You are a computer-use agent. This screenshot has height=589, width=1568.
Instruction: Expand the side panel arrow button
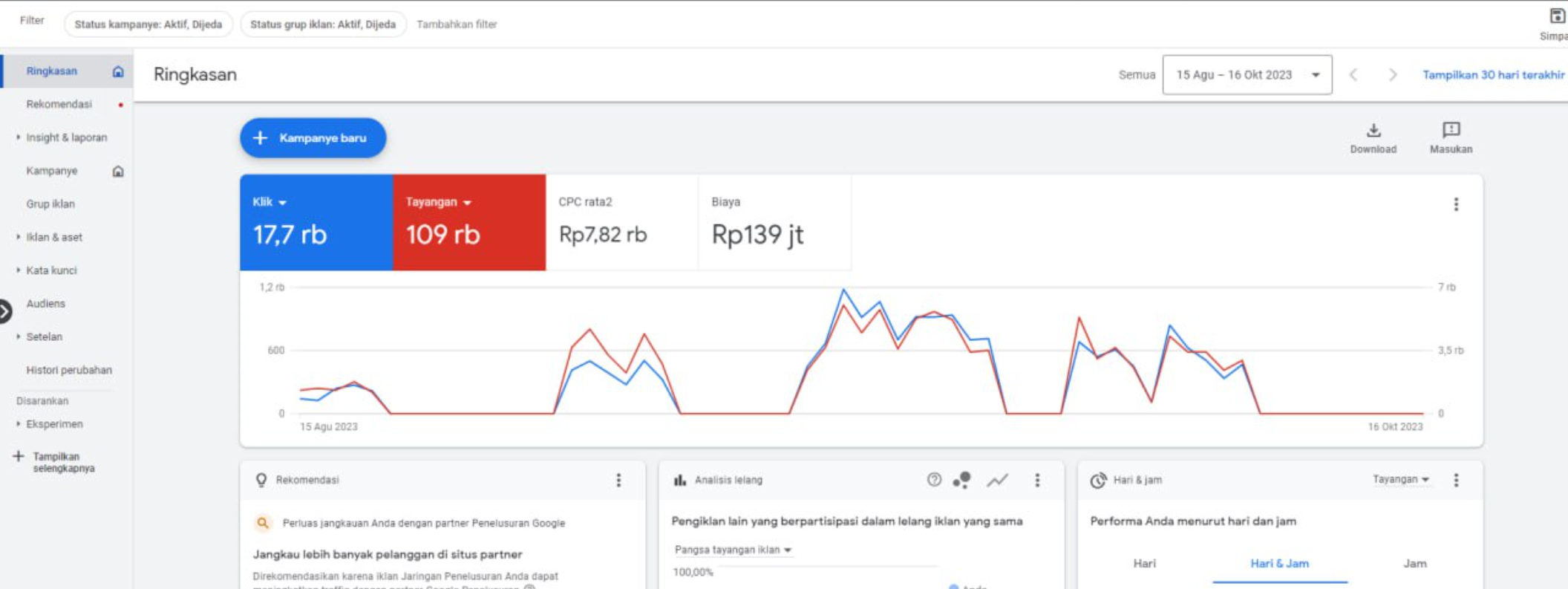(4, 311)
